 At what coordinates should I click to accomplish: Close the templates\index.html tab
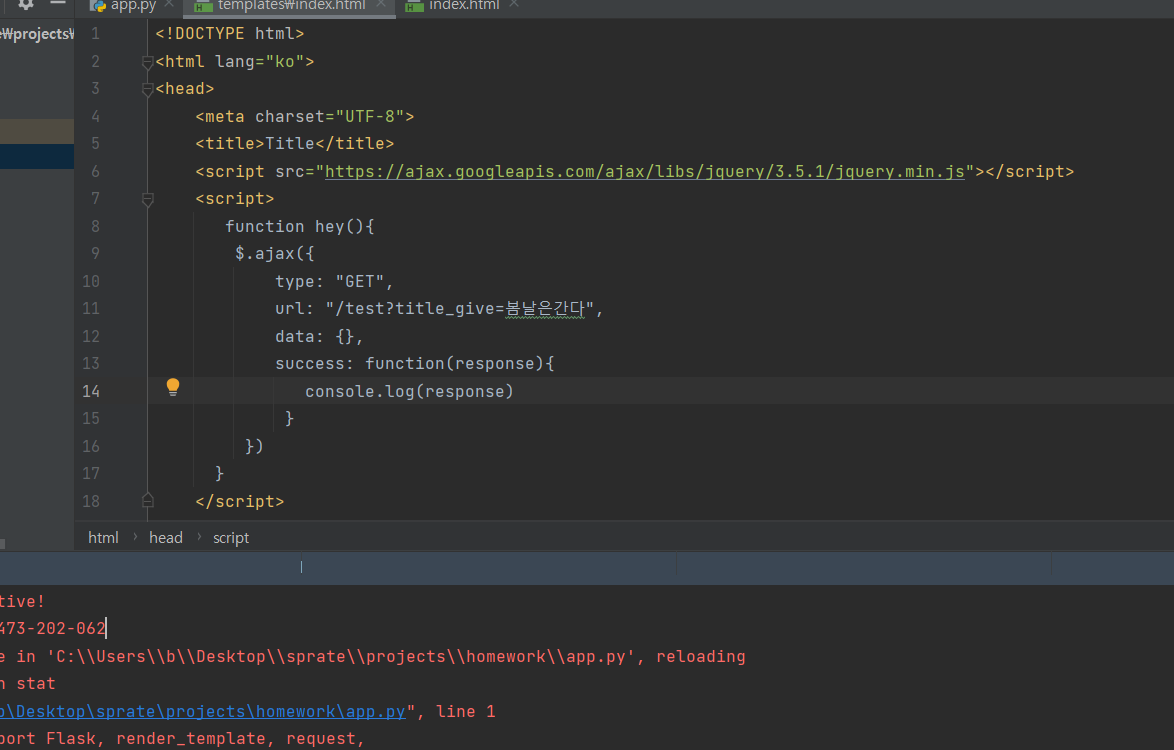pyautogui.click(x=381, y=4)
